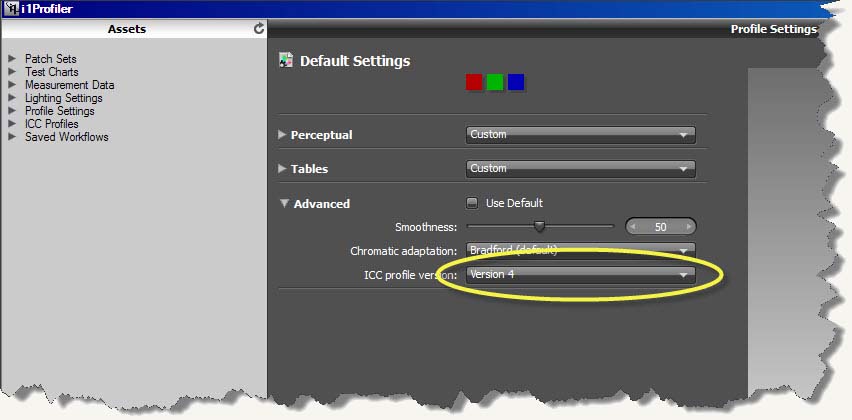Expand the Patch Sets tree arrow
Screen dimensions: 852x420
pos(12,59)
